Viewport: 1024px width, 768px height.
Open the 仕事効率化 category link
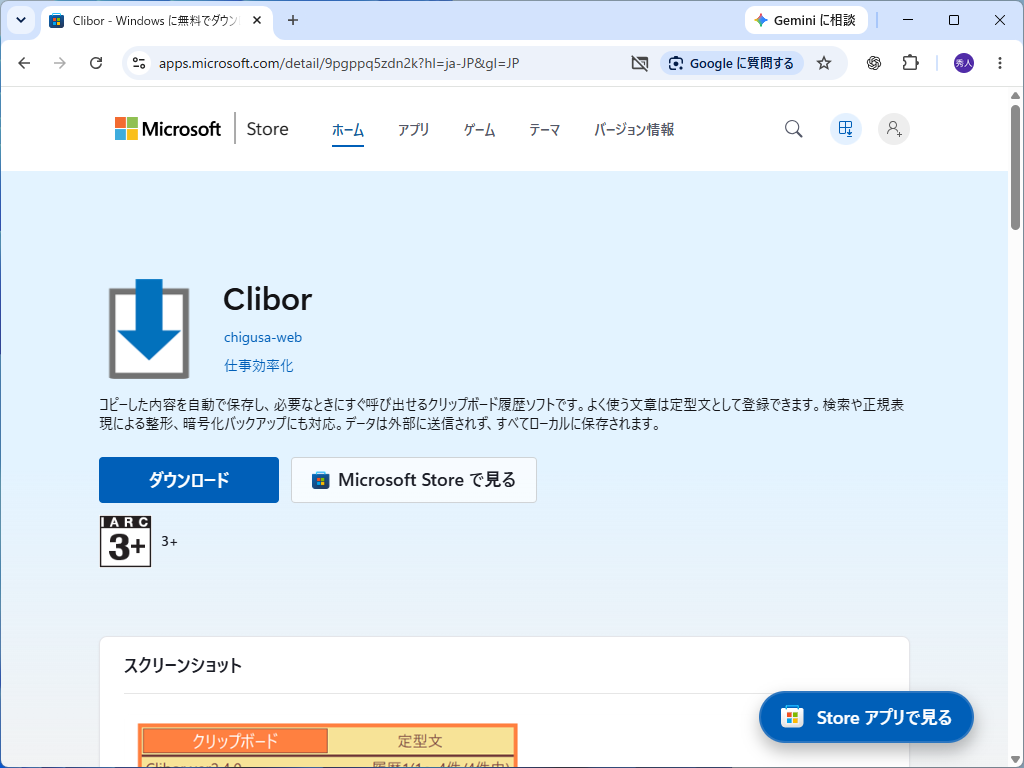pyautogui.click(x=259, y=366)
